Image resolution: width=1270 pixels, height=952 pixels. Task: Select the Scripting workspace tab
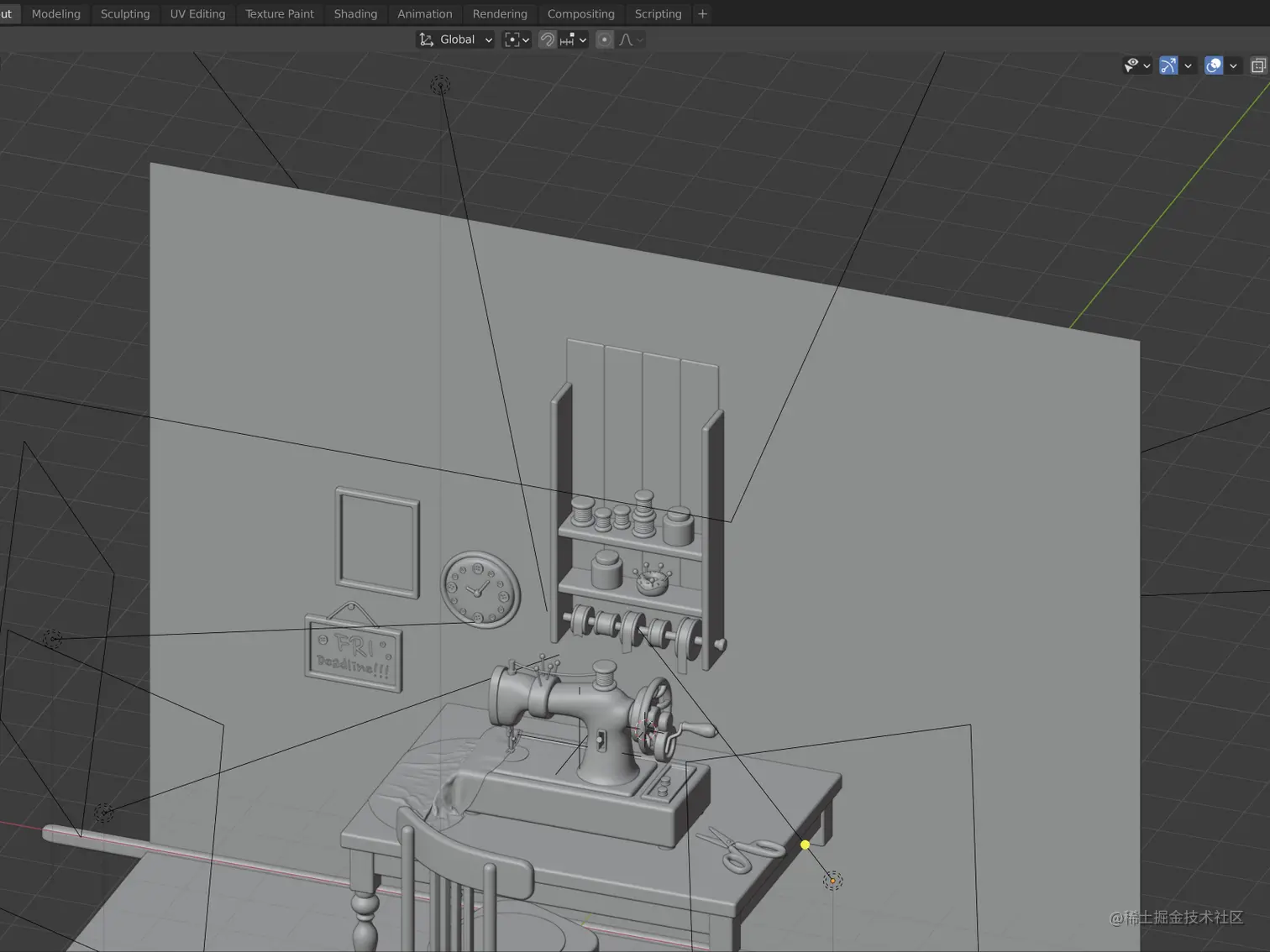click(658, 13)
